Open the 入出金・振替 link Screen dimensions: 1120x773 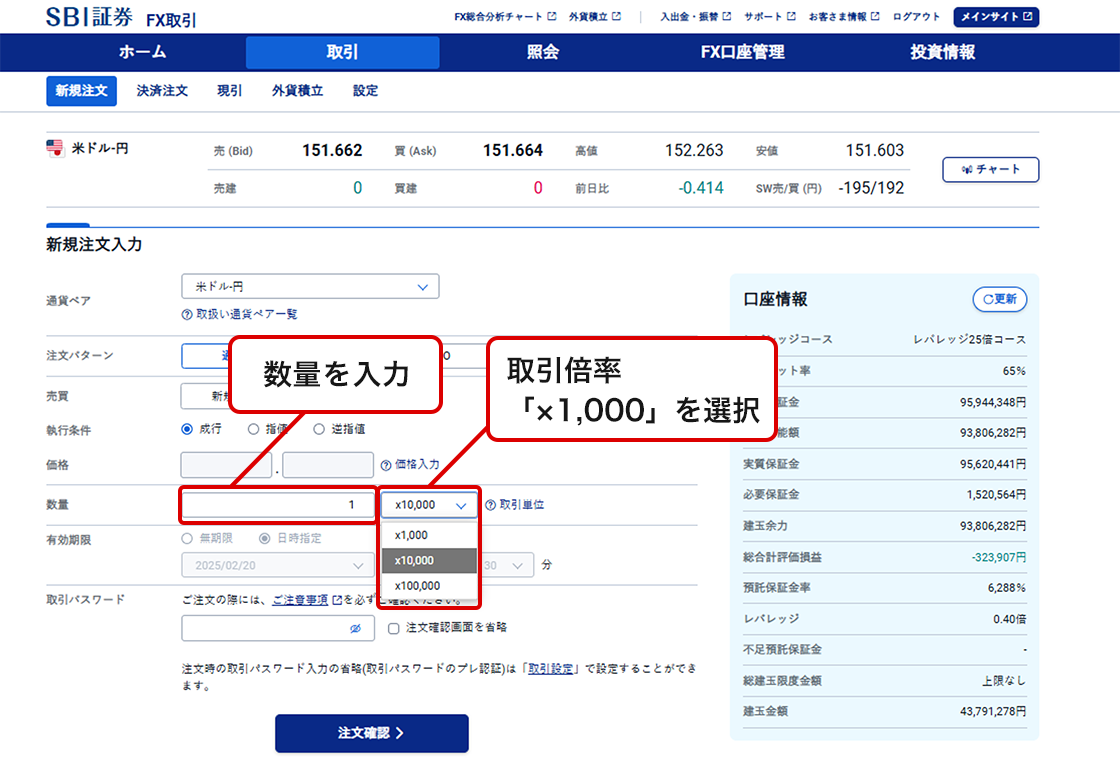point(695,16)
